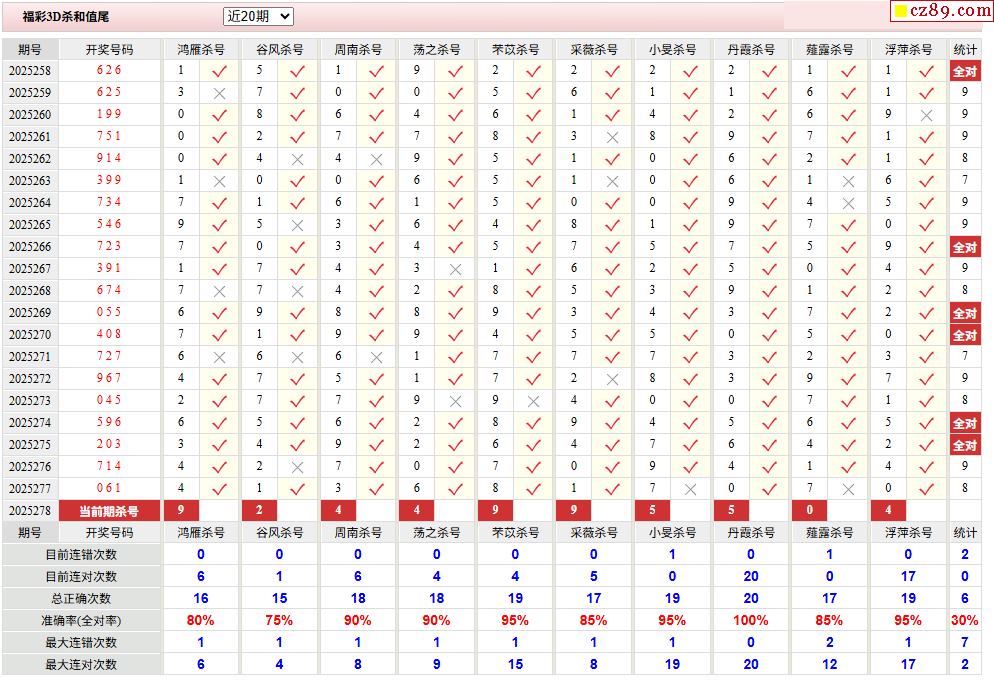Click the red check for 丹霞杀号 in period 2025258
The height and width of the screenshot is (681, 994).
pos(769,71)
